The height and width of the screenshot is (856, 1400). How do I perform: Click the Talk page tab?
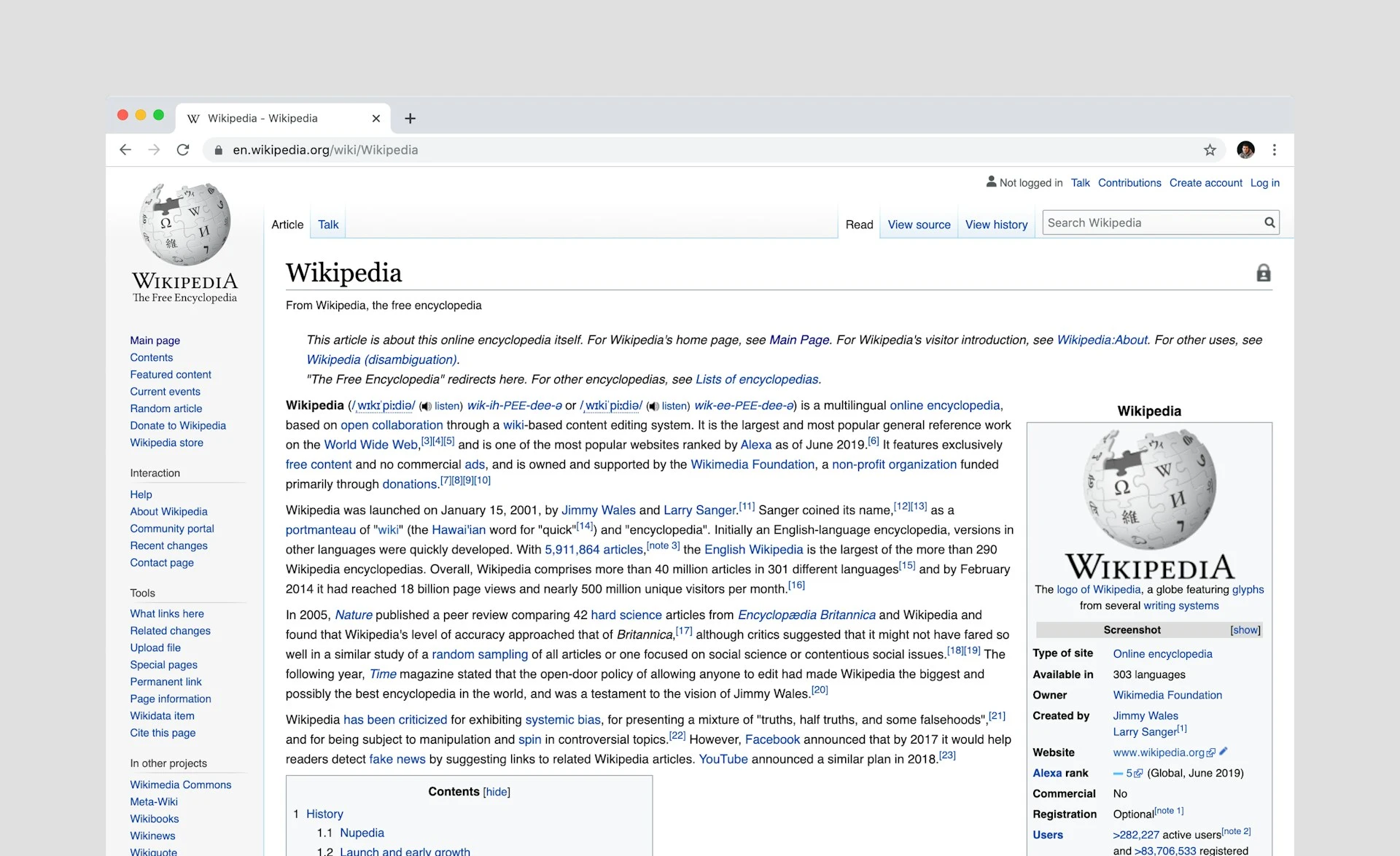pos(327,224)
